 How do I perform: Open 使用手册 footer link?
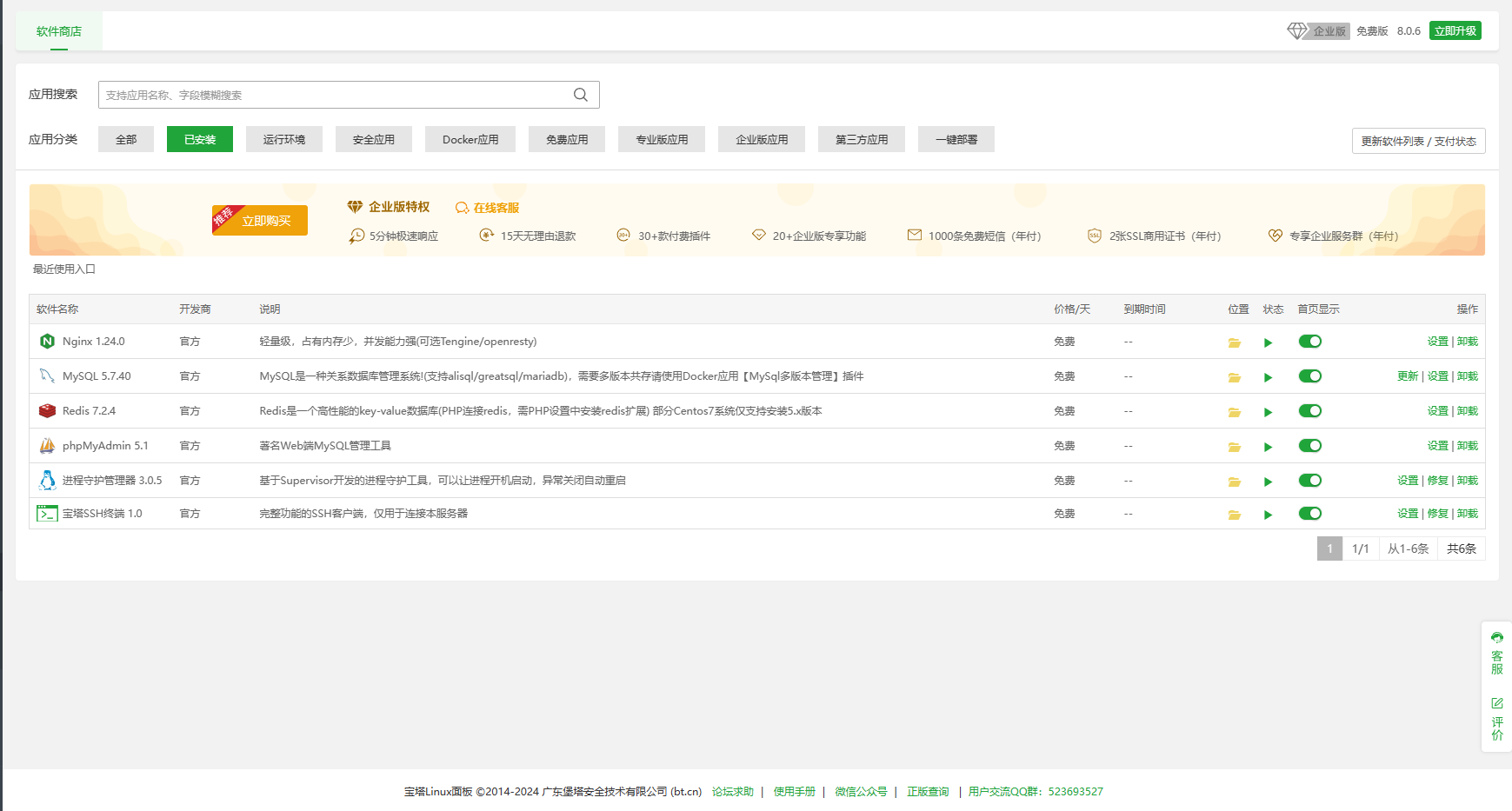(795, 792)
